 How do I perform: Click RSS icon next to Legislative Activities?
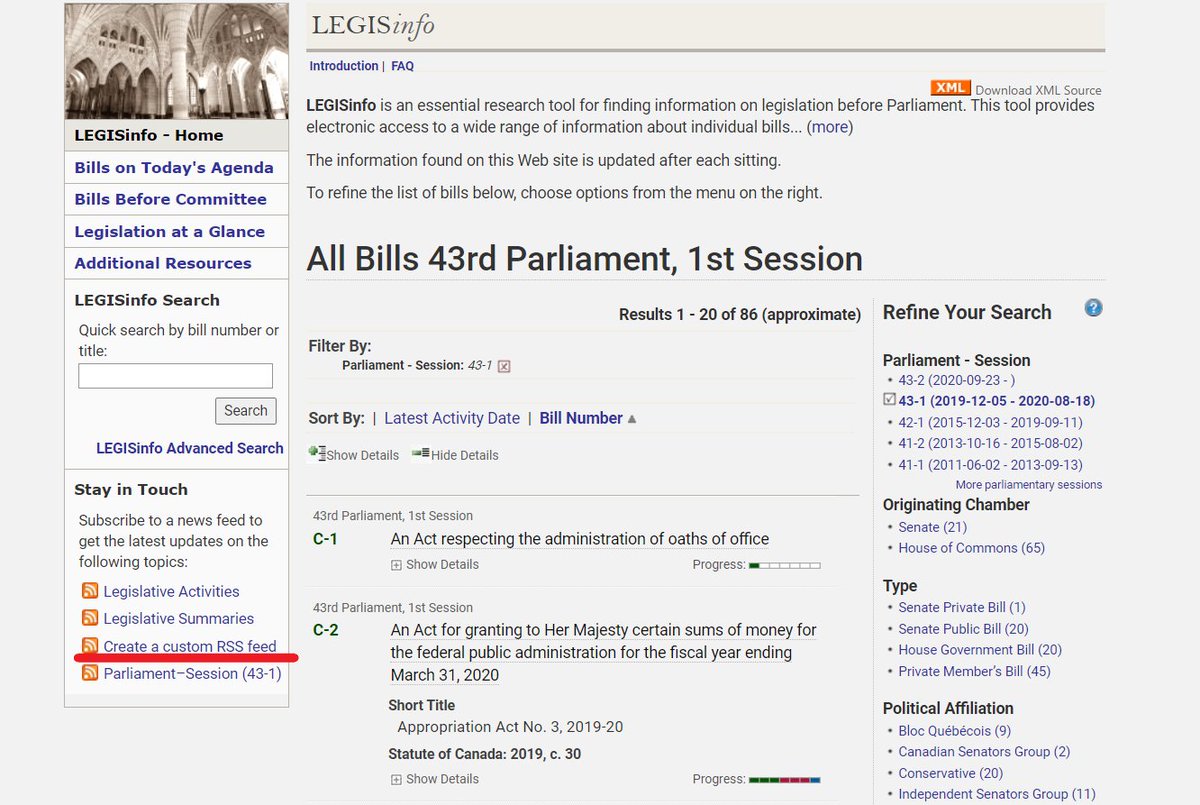90,591
